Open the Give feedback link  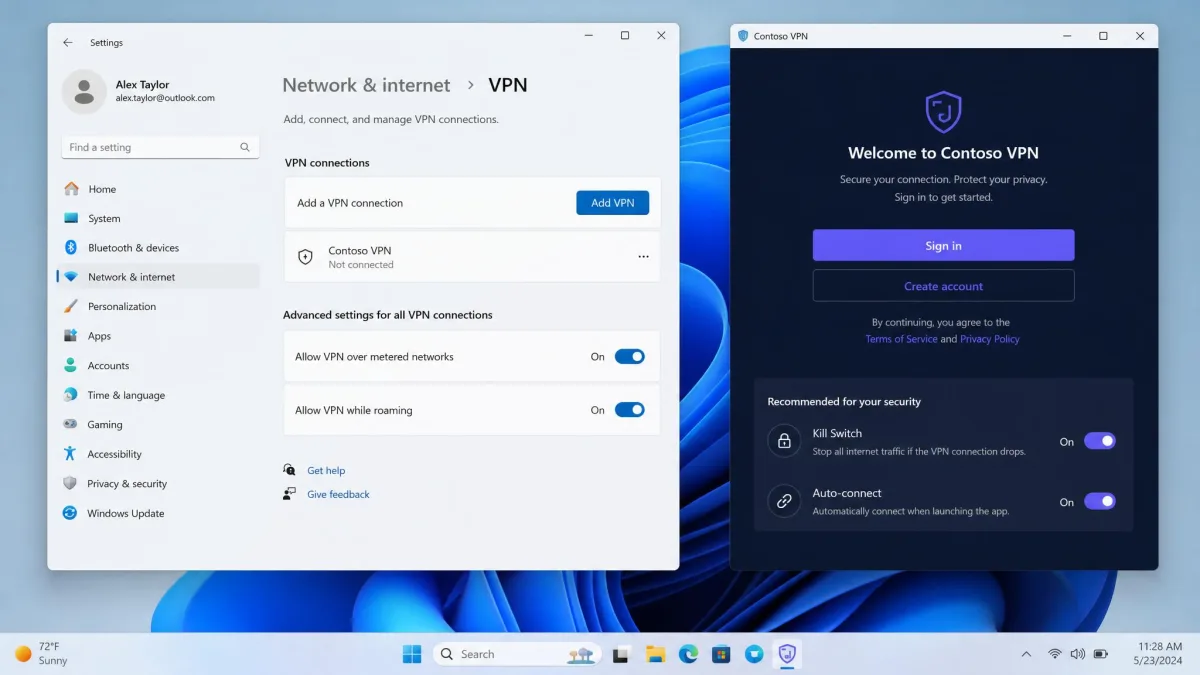(338, 495)
